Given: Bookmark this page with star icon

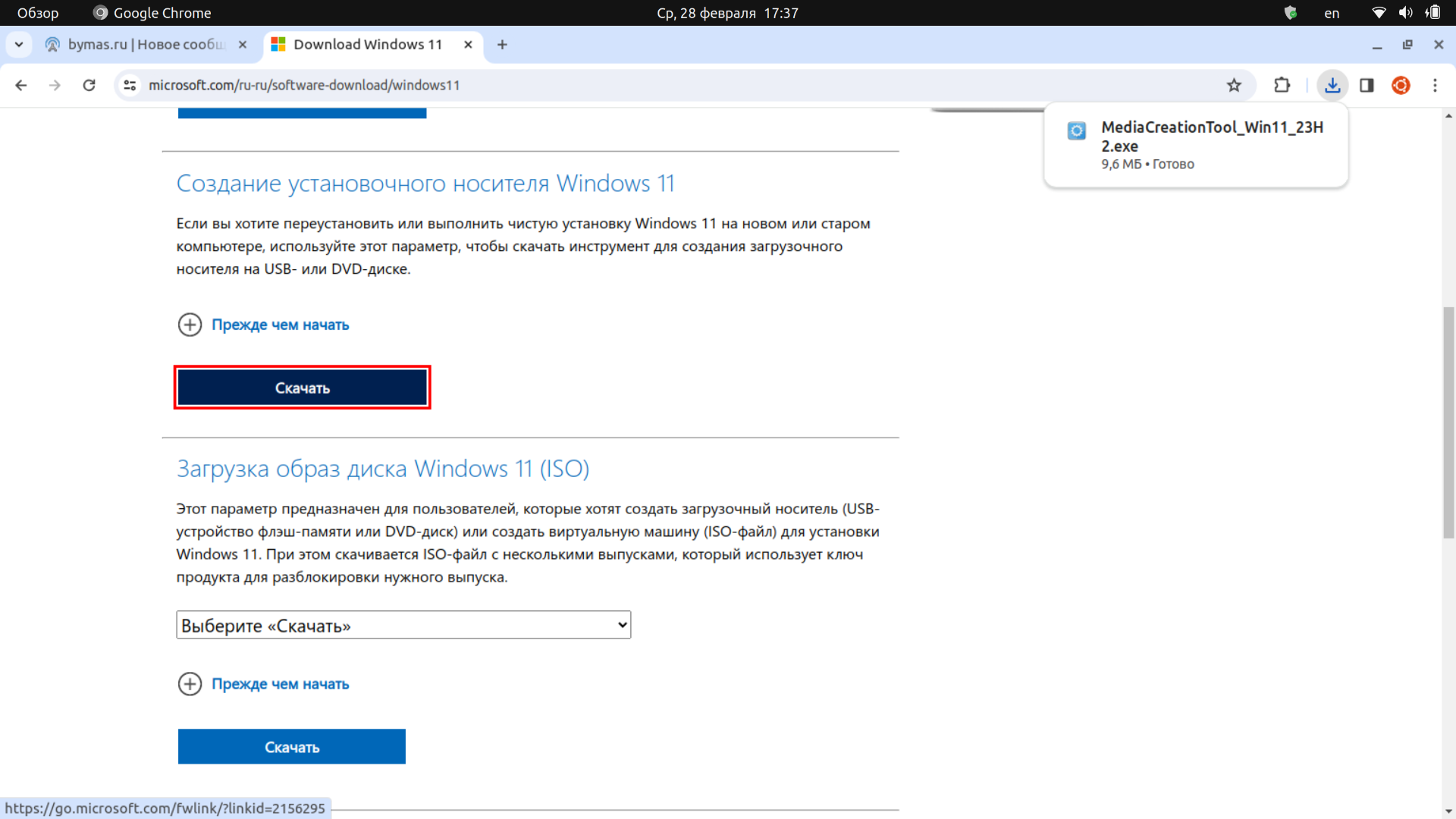Looking at the screenshot, I should (x=1234, y=86).
